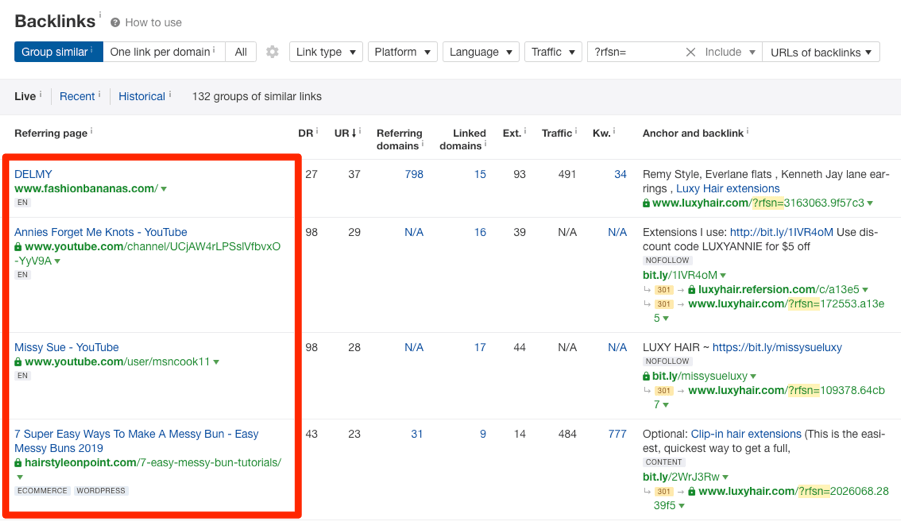
Task: Expand arrow next to bit.ly/missysueluxy
Action: (x=753, y=377)
